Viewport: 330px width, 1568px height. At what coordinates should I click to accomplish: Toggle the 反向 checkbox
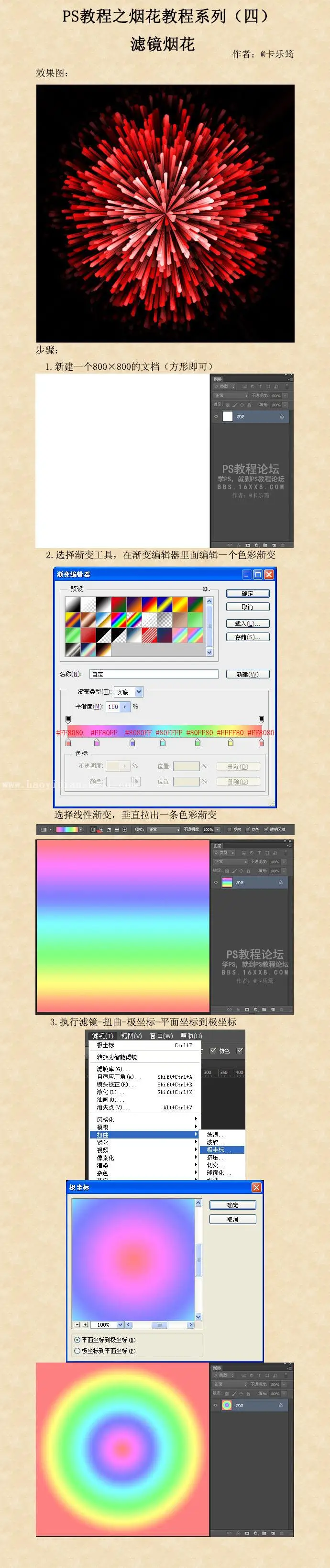[230, 829]
